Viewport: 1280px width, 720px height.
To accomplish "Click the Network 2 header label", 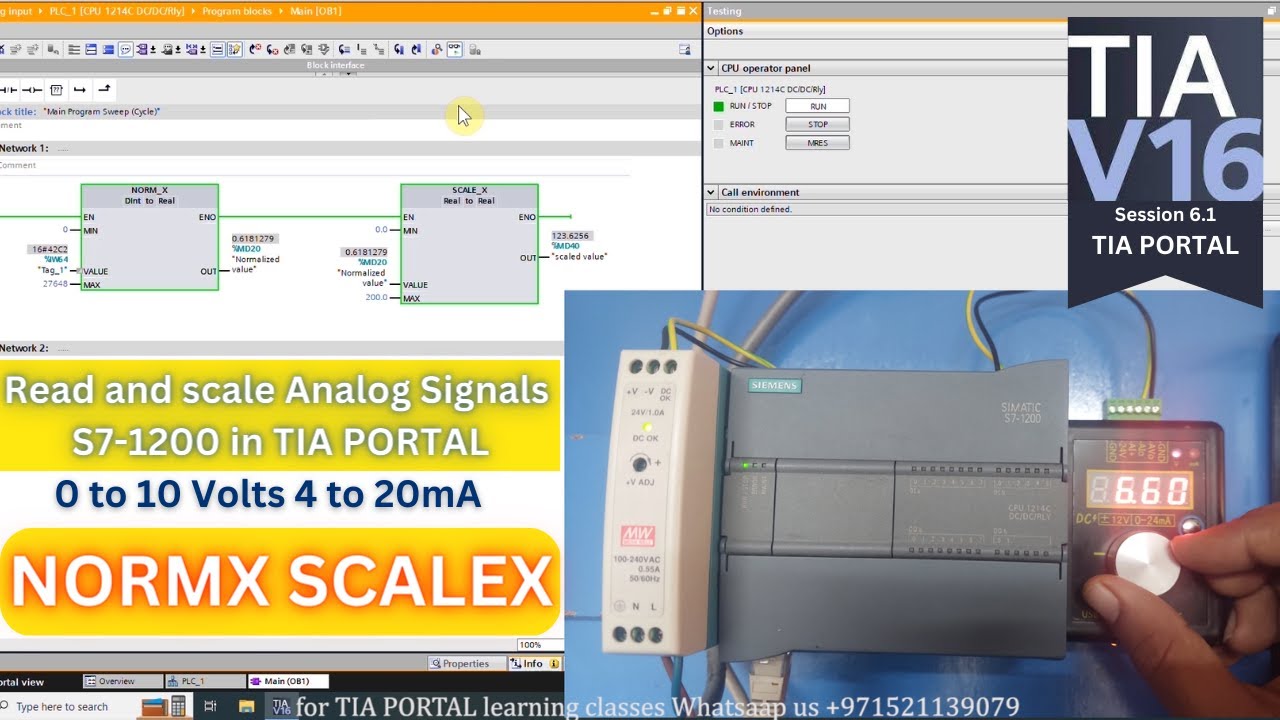I will coord(25,348).
